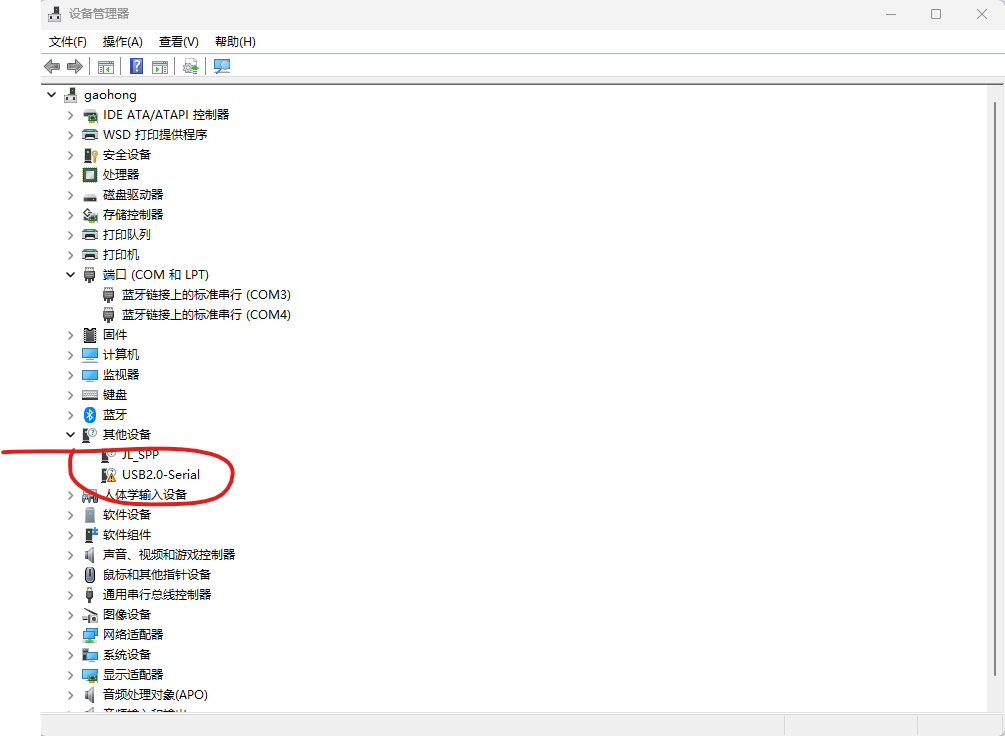Image resolution: width=1005 pixels, height=736 pixels.
Task: Collapse the 端口 (COM 和 LPT) branch
Action: click(69, 274)
